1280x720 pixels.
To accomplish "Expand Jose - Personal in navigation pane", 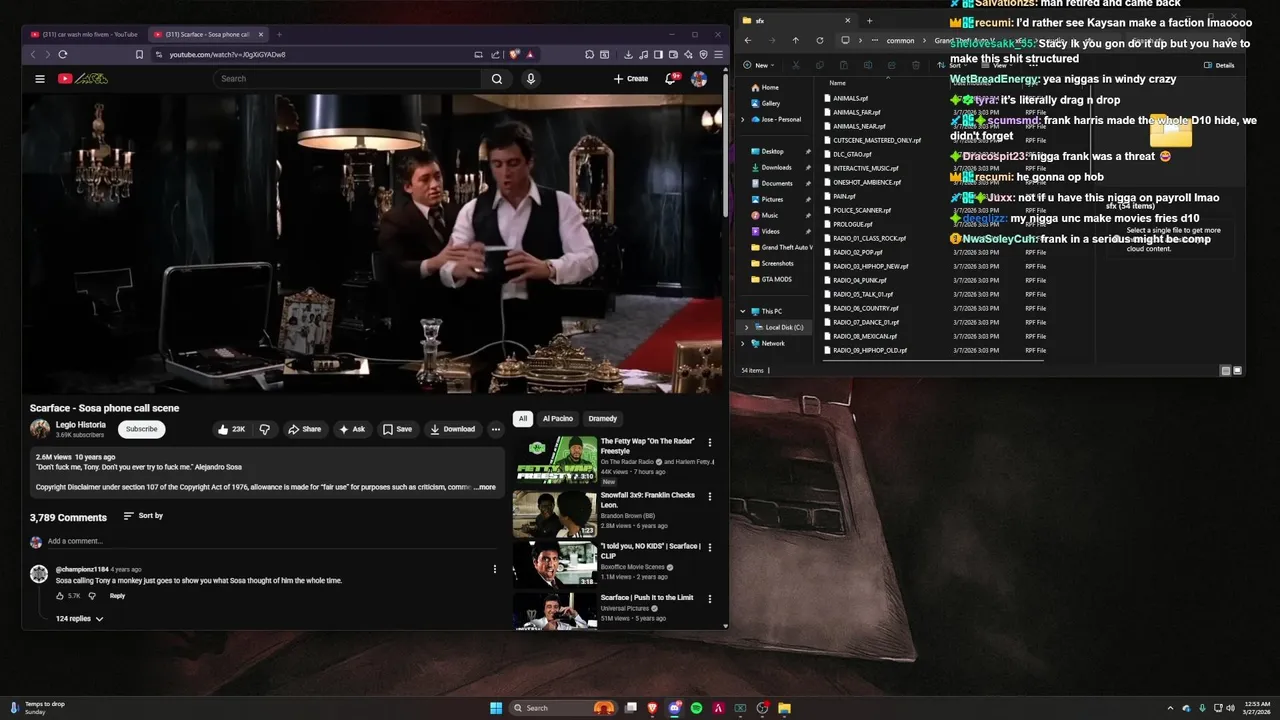I will click(742, 119).
